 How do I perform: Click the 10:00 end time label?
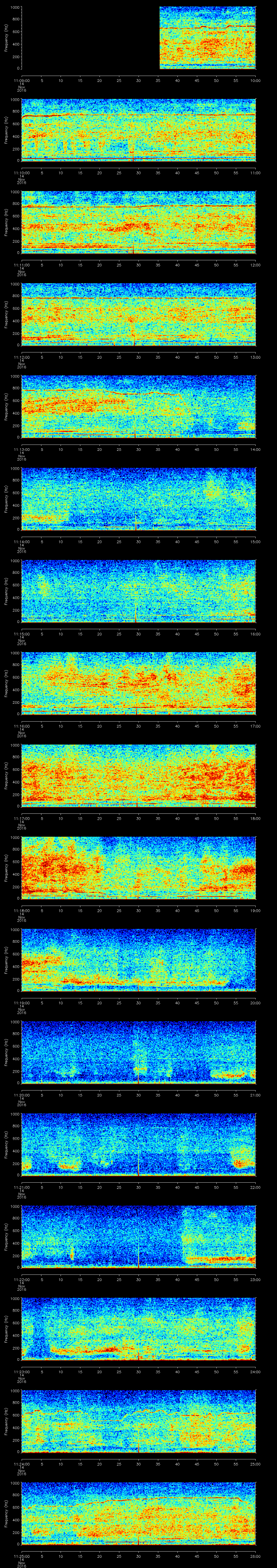click(255, 80)
